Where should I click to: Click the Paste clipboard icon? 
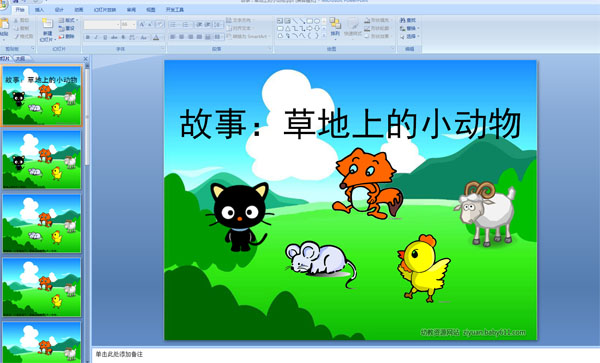click(x=4, y=24)
